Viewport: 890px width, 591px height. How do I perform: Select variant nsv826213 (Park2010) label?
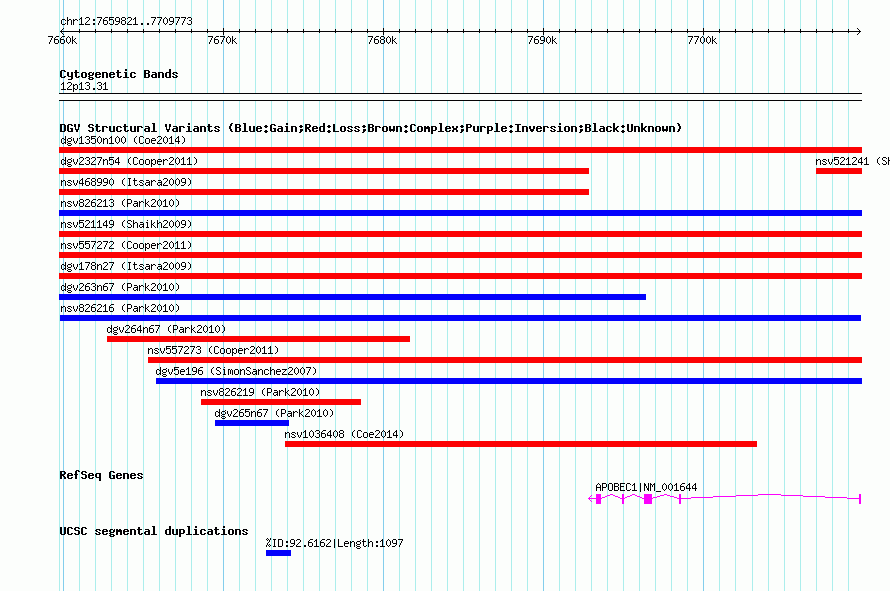tap(120, 203)
